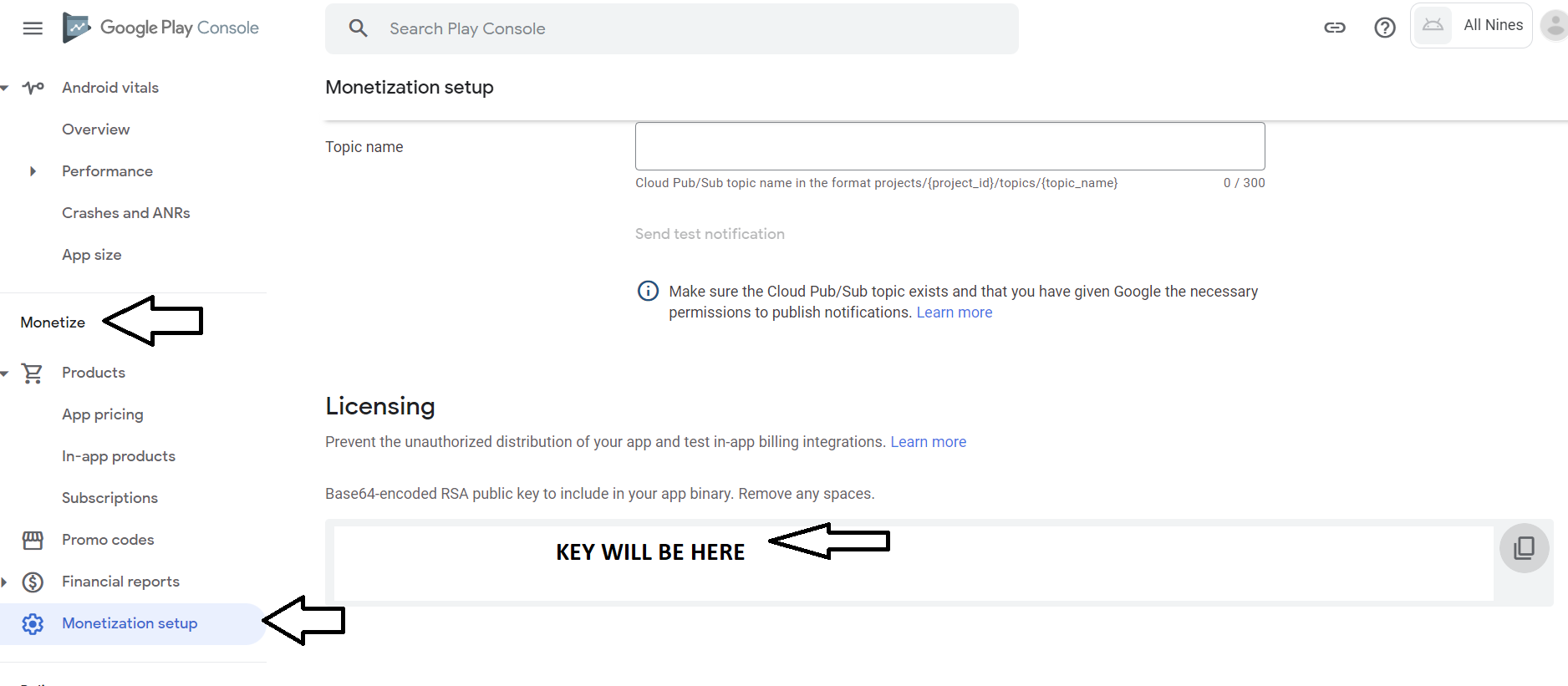Viewport: 1568px width, 686px height.
Task: Open the In-app products page
Action: click(x=119, y=456)
